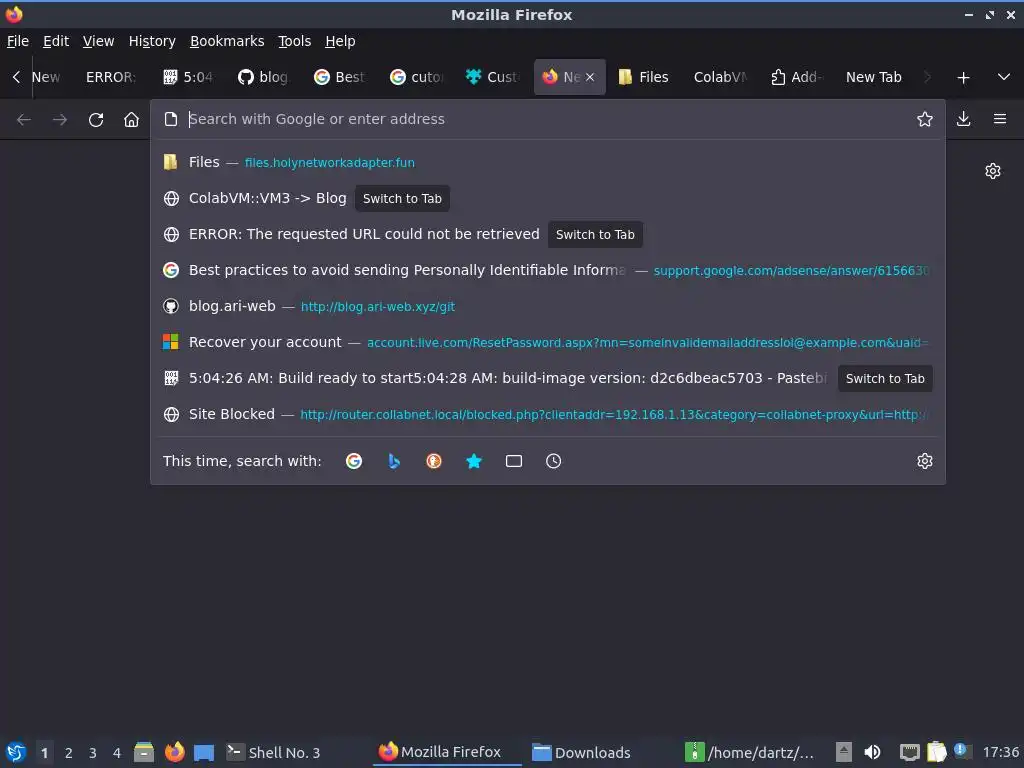
Task: Open the File menu
Action: 18,41
